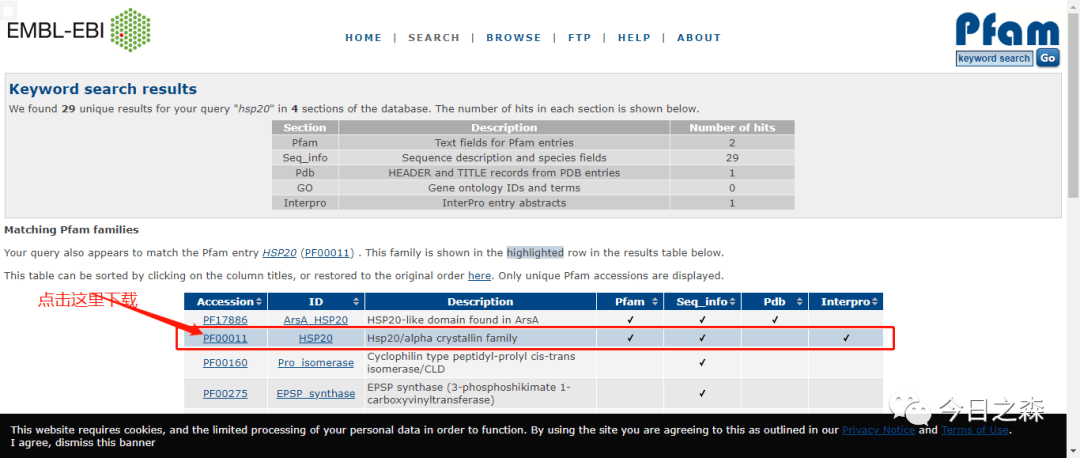Click 'here' to restore original order
Viewport: 1080px width, 458px height.
pos(479,275)
